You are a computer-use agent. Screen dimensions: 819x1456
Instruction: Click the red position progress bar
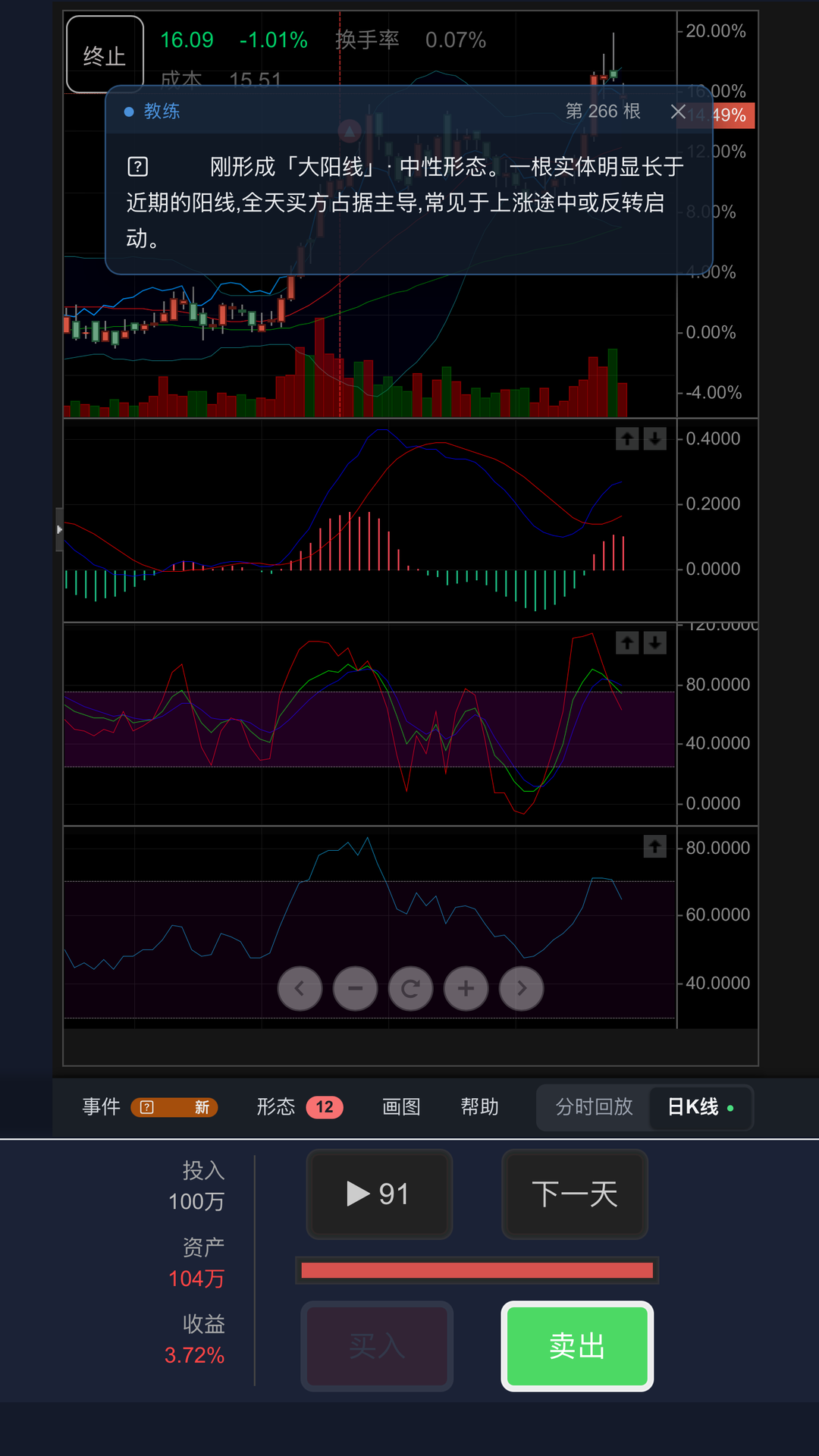tap(477, 1270)
